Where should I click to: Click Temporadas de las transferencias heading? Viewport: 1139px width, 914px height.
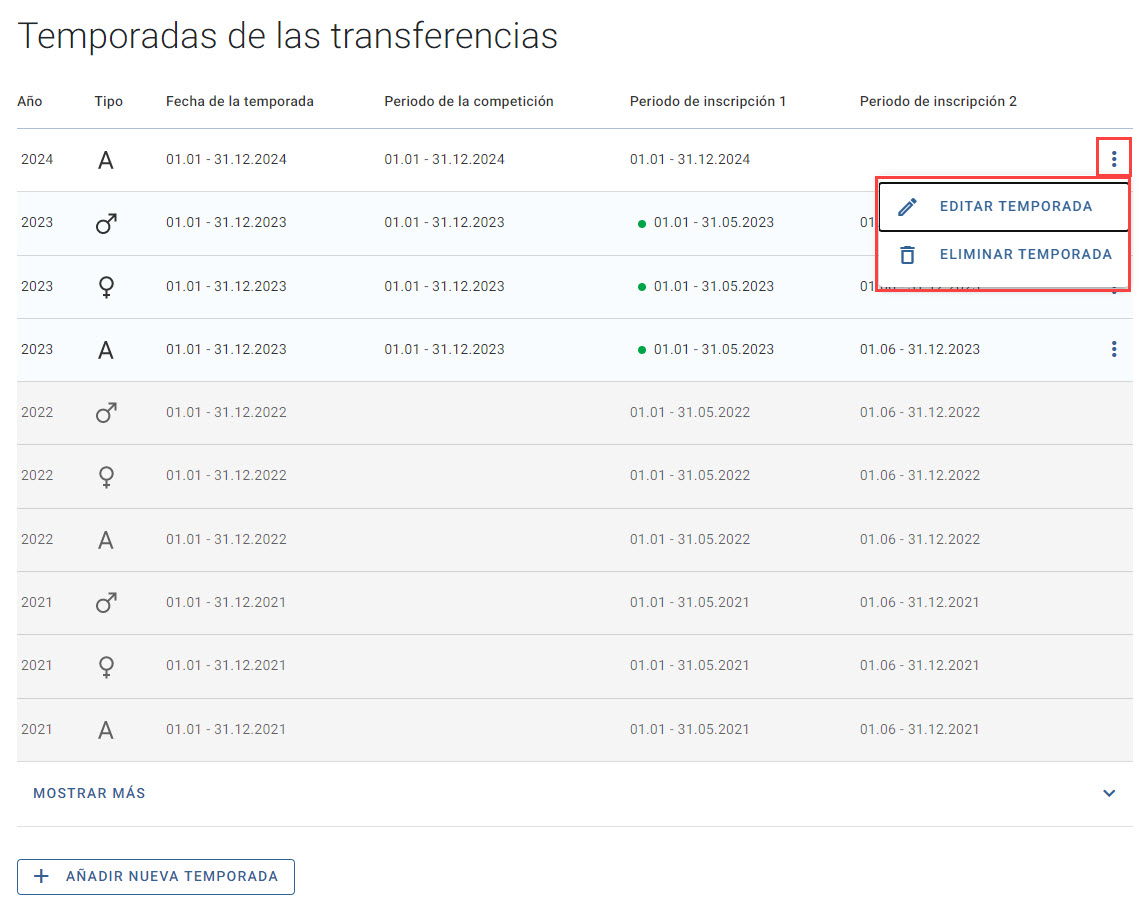pyautogui.click(x=288, y=36)
